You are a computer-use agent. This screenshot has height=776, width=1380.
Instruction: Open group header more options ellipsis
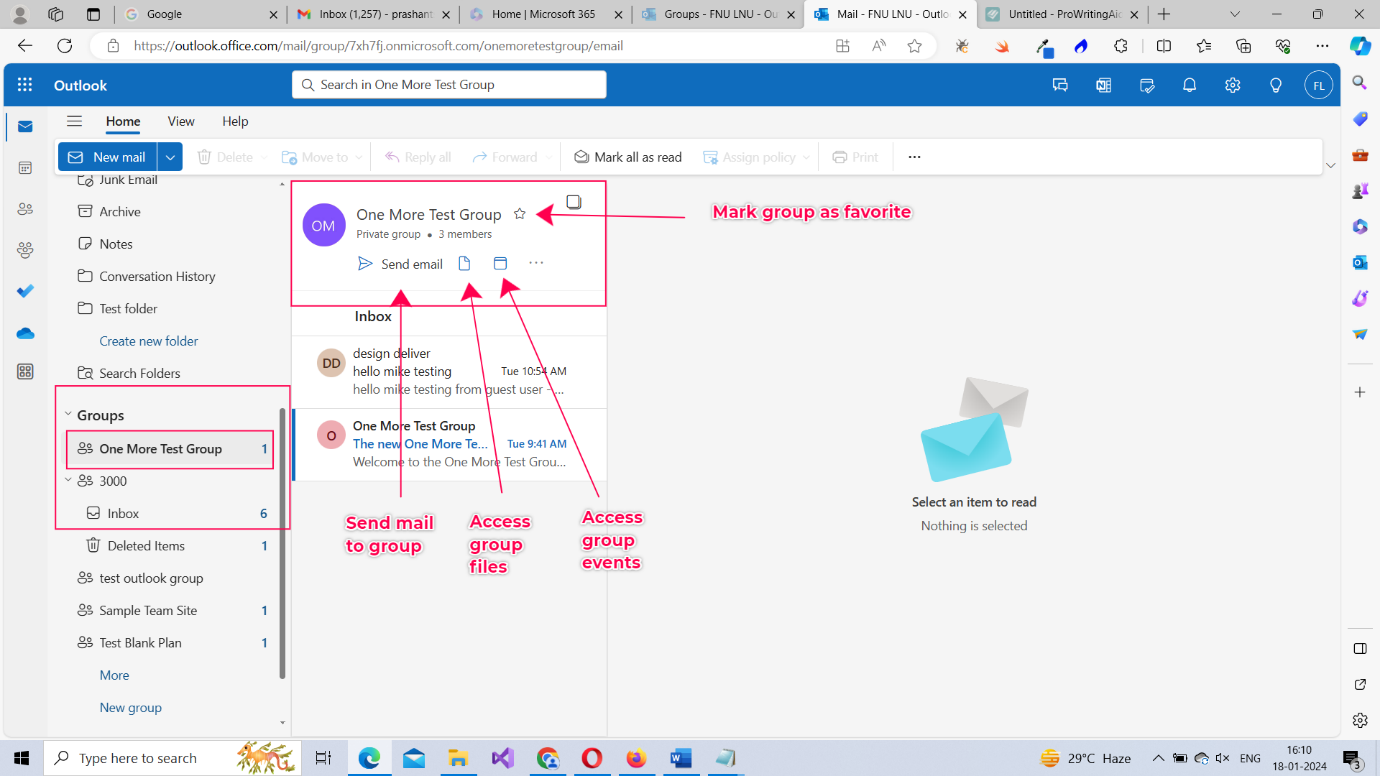(536, 263)
